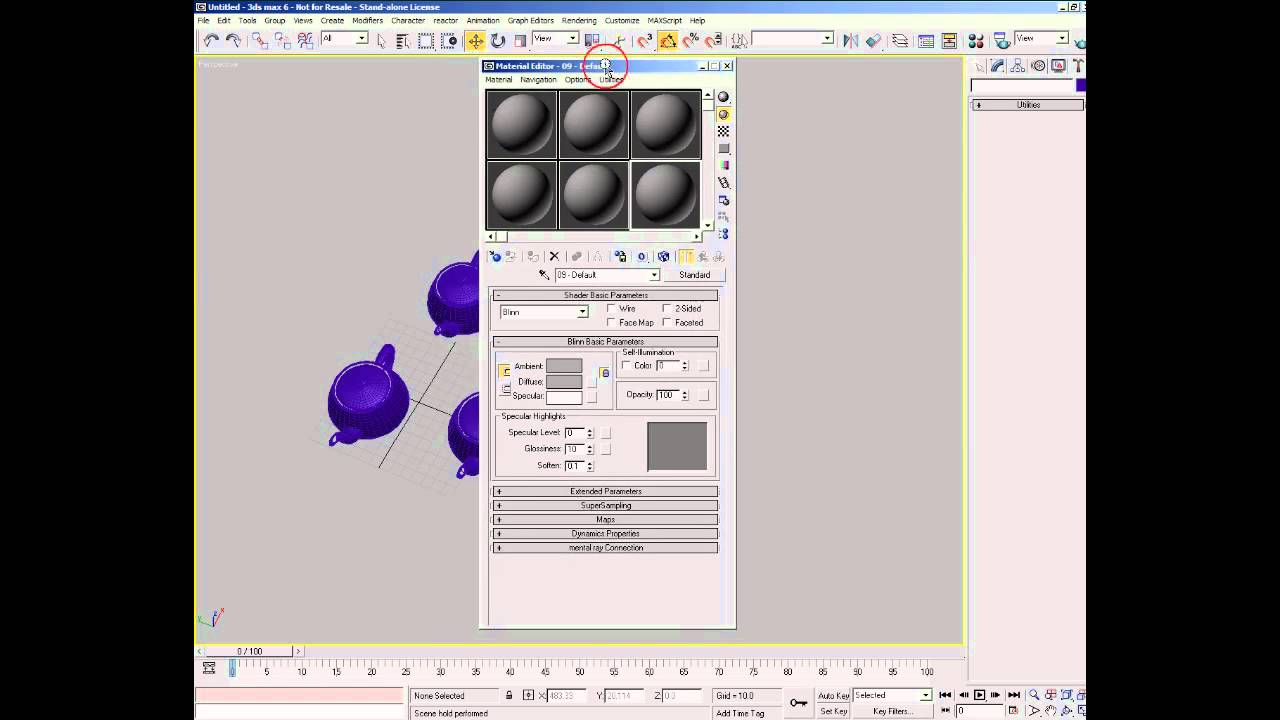Click Selection Lock toggle padlock
This screenshot has width=1280, height=720.
509,695
